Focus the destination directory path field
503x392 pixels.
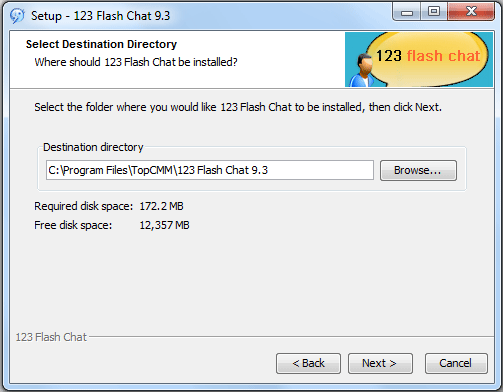210,170
